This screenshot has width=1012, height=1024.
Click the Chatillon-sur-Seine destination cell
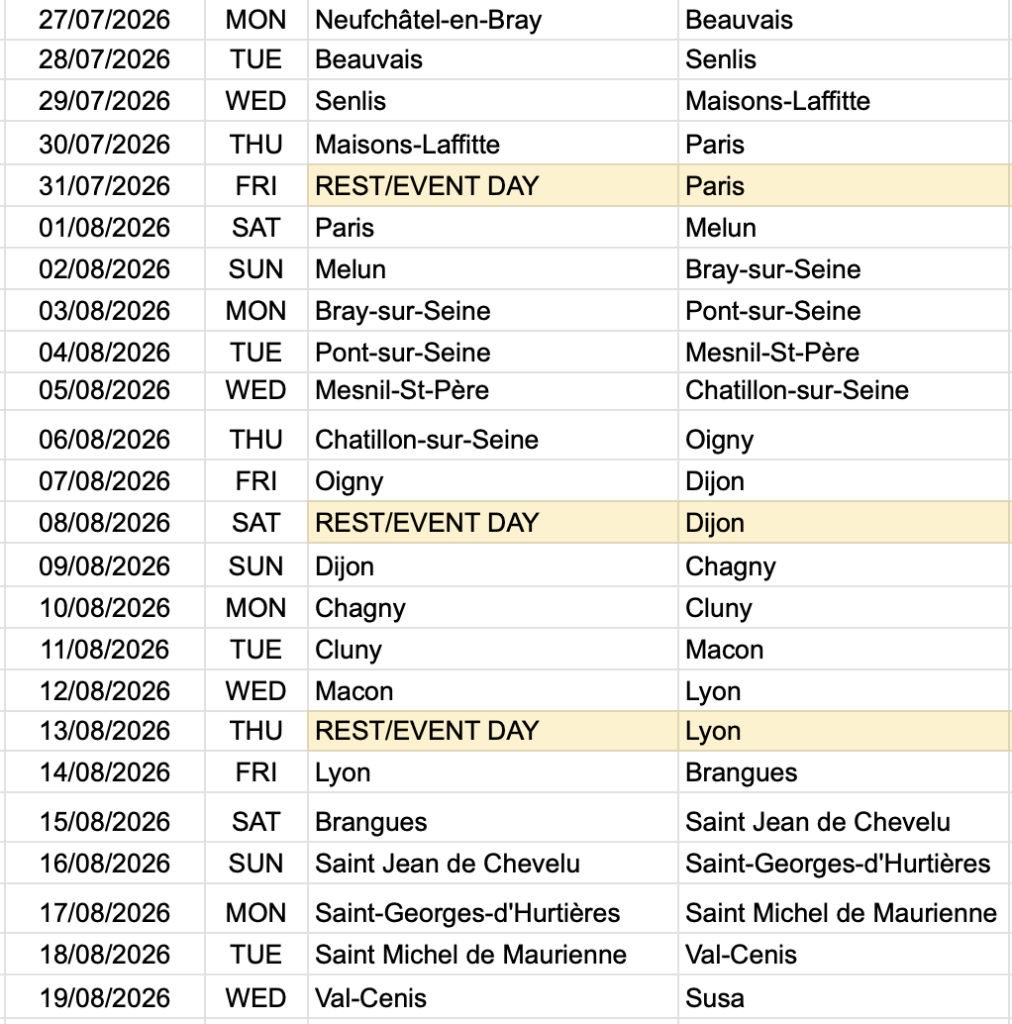click(845, 391)
